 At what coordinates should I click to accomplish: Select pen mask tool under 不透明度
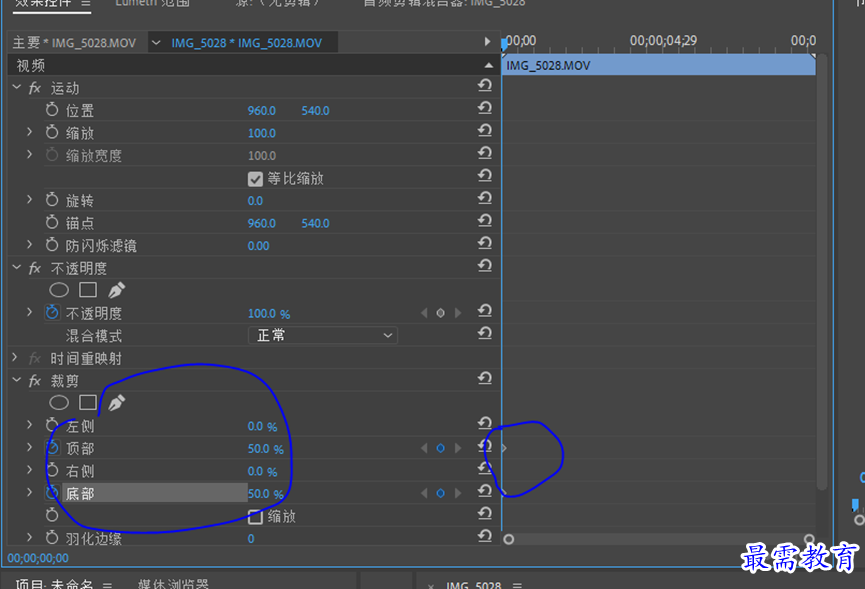click(116, 290)
